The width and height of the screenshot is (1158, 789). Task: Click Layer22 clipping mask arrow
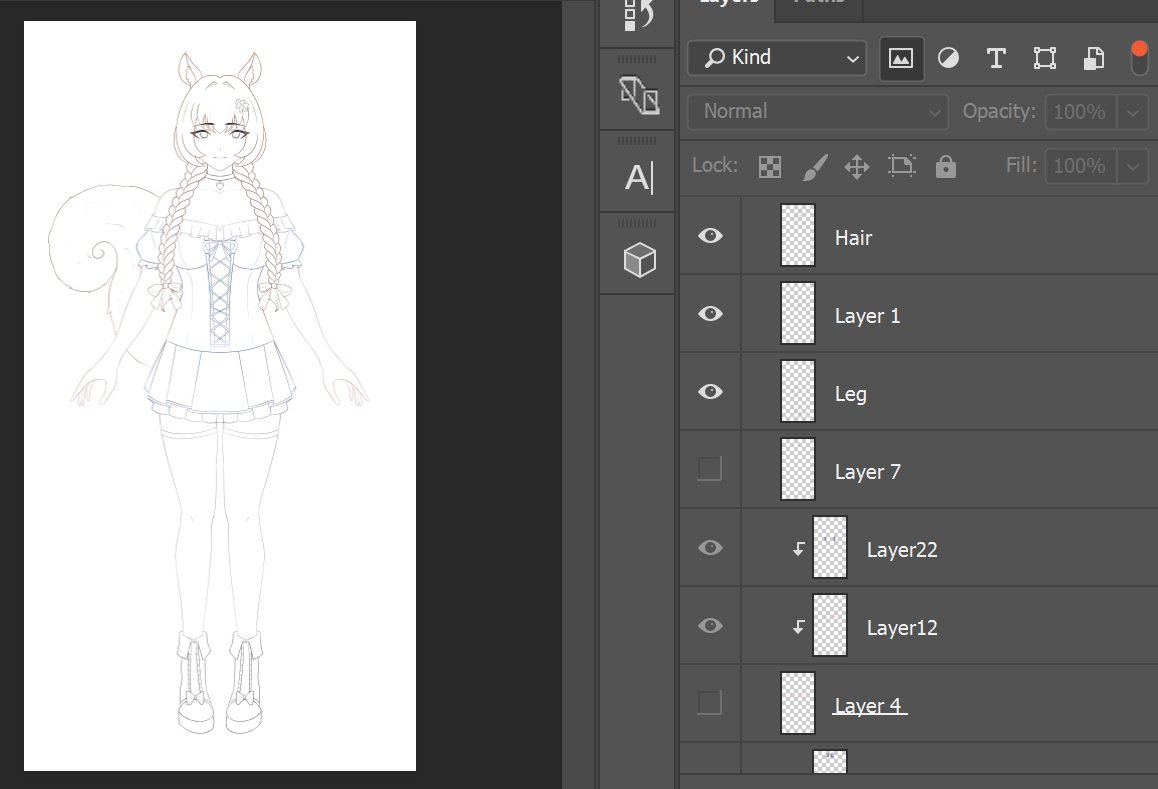coord(798,549)
